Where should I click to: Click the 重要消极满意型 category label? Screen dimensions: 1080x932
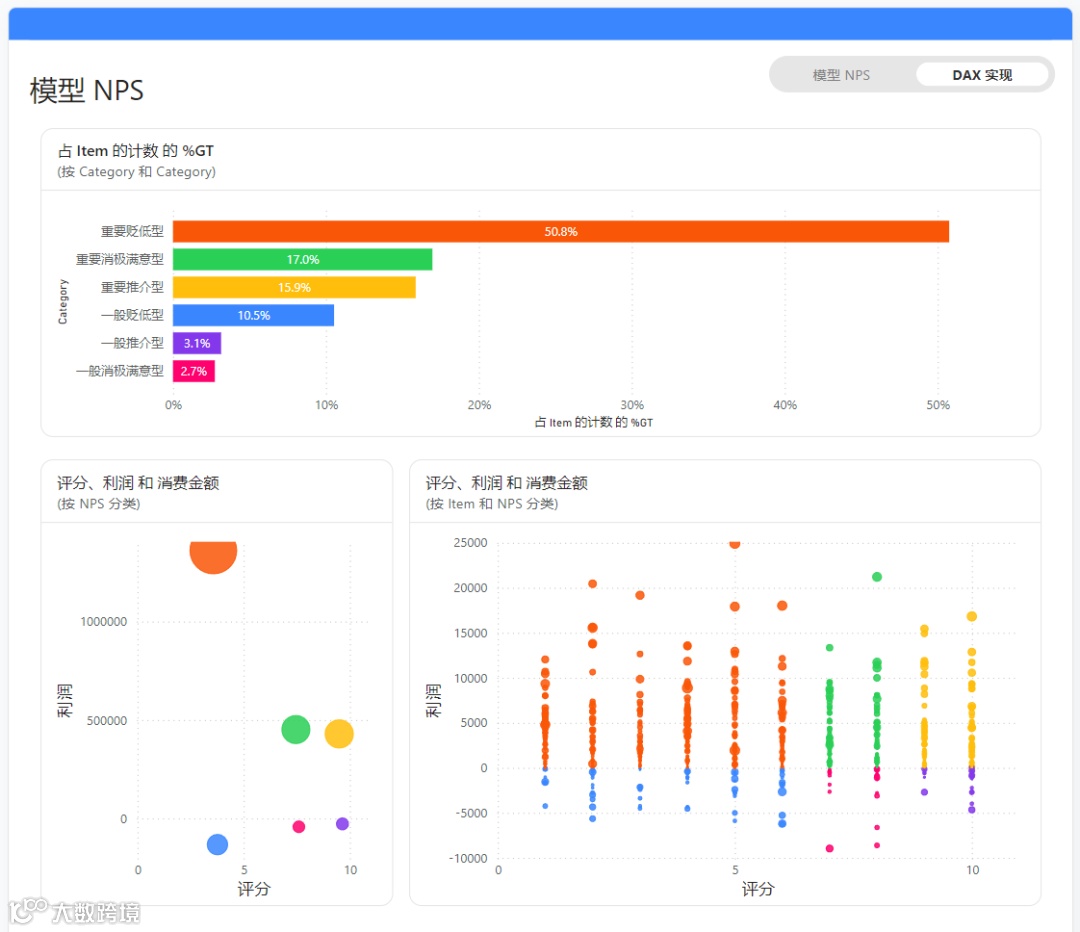(120, 260)
